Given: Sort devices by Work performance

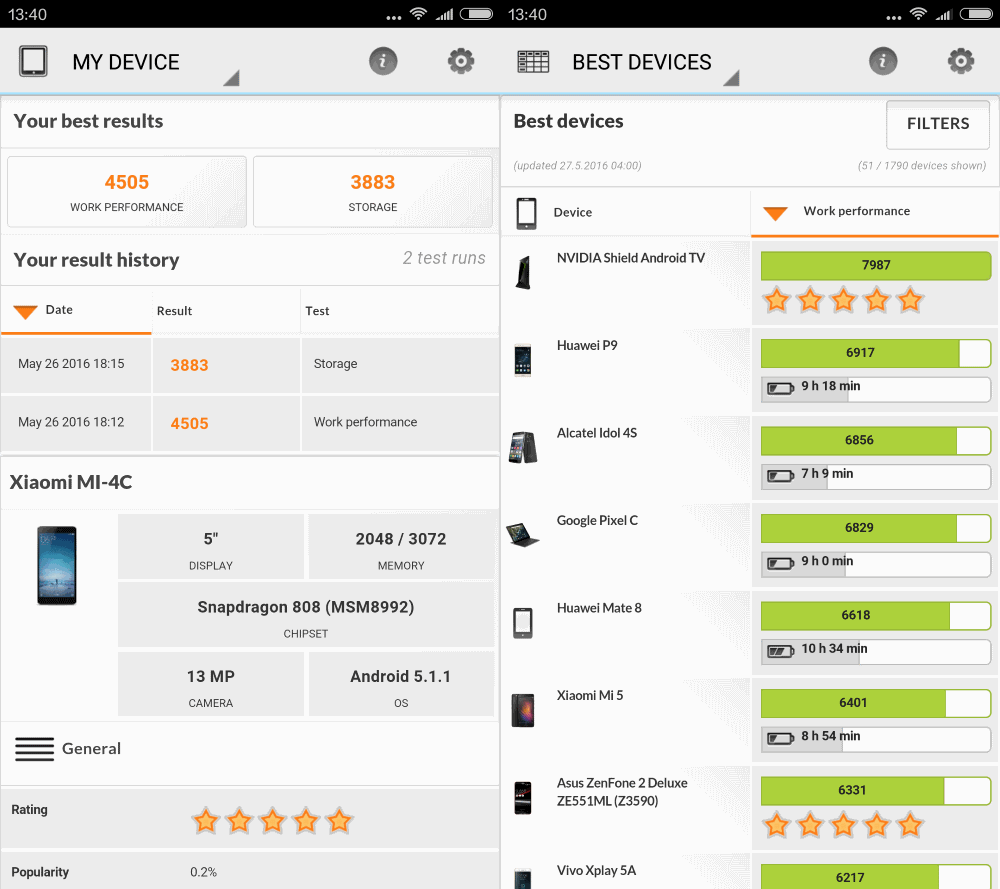Looking at the screenshot, I should (x=874, y=212).
